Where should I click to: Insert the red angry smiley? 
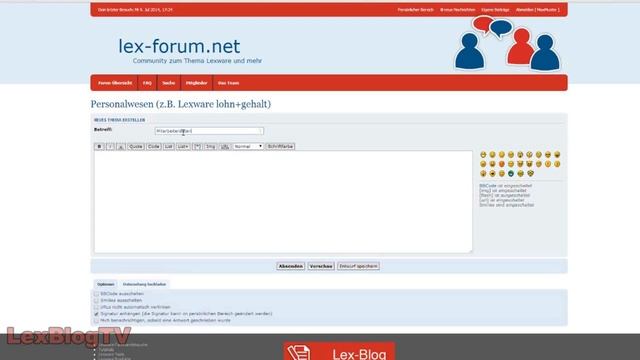502,164
